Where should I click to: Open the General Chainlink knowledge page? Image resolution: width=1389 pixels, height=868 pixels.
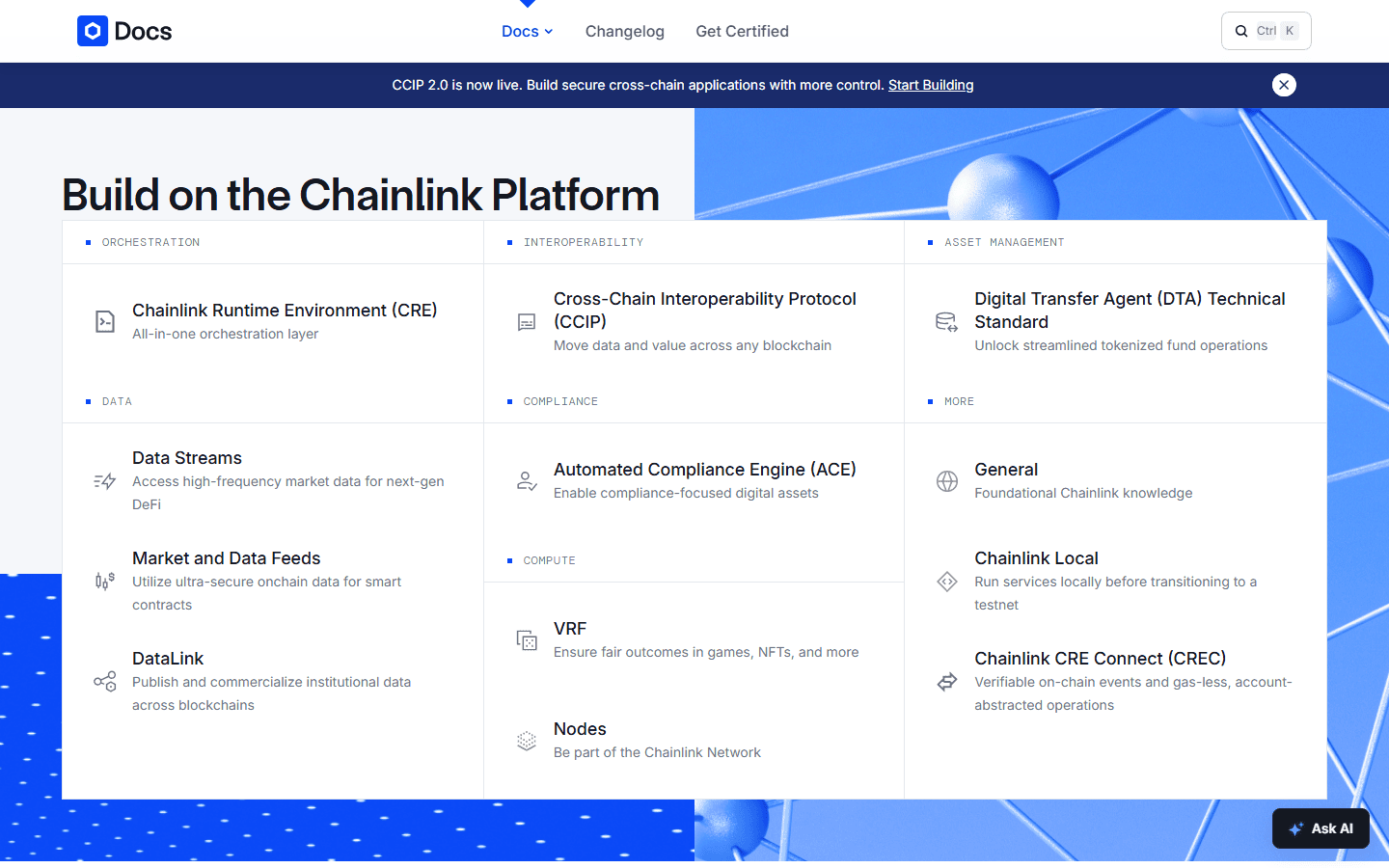pyautogui.click(x=1006, y=470)
